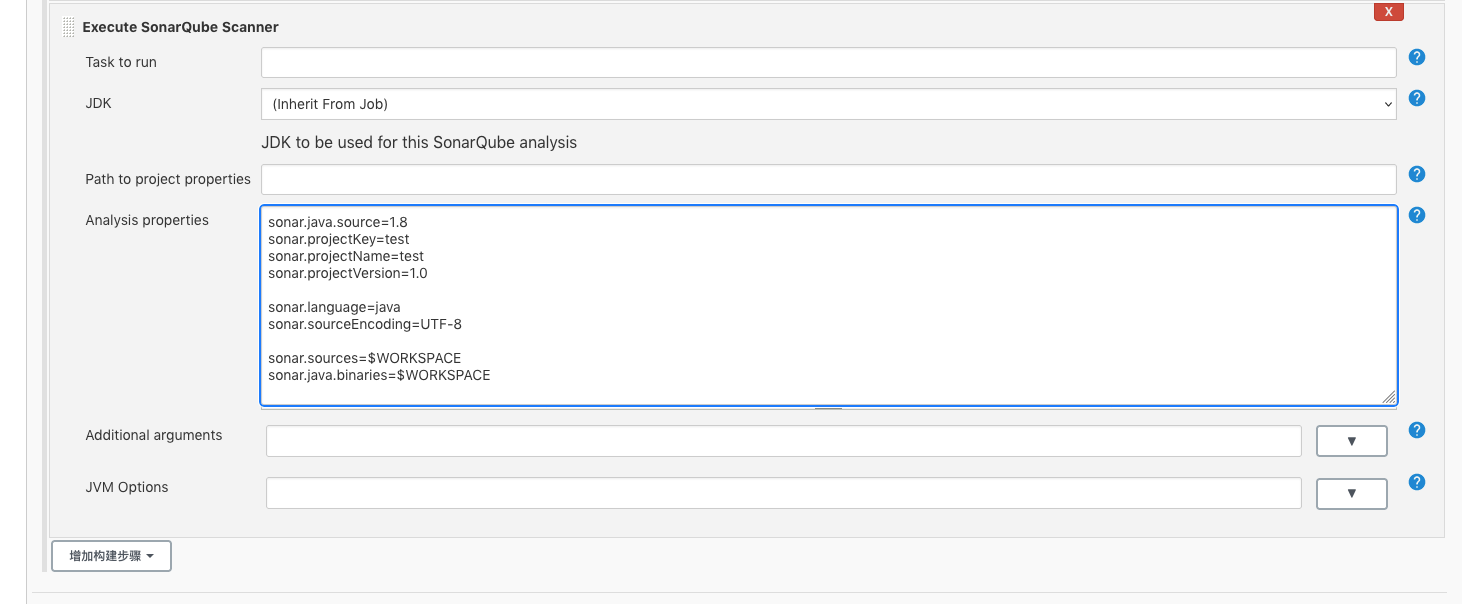Show help for Analysis properties
This screenshot has width=1462, height=604.
coord(1416,216)
